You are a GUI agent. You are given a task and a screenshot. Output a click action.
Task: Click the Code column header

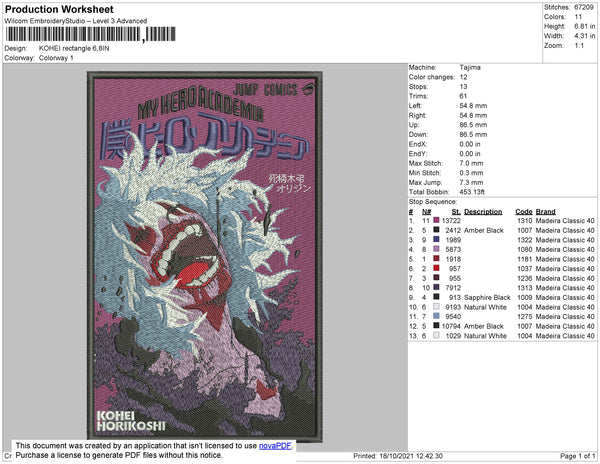[523, 212]
